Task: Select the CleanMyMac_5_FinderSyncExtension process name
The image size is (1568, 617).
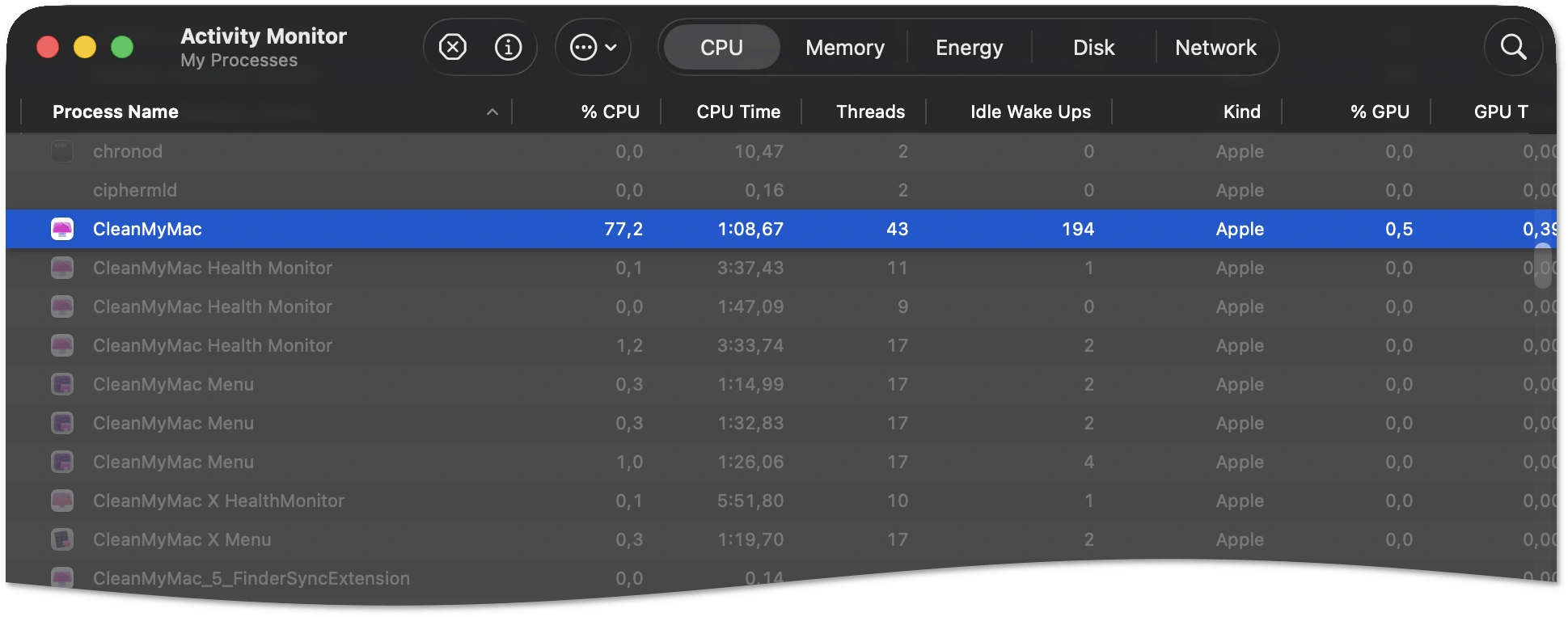Action: point(251,578)
